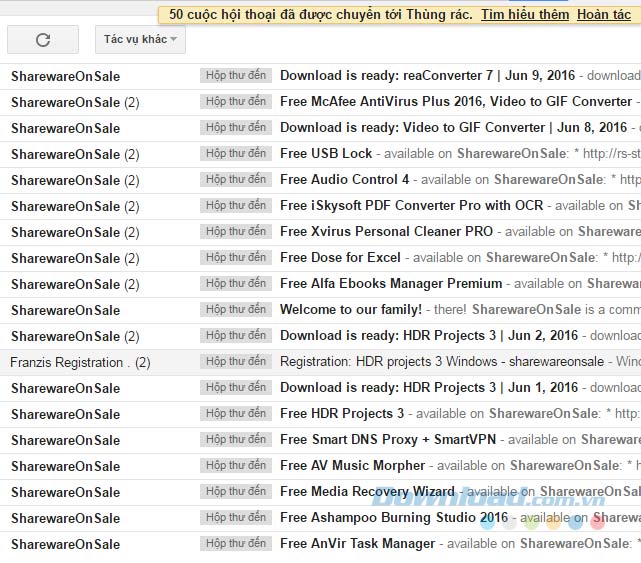Open the Free iSkysoft PDF Converter Pro email
The image size is (641, 563).
click(x=411, y=206)
